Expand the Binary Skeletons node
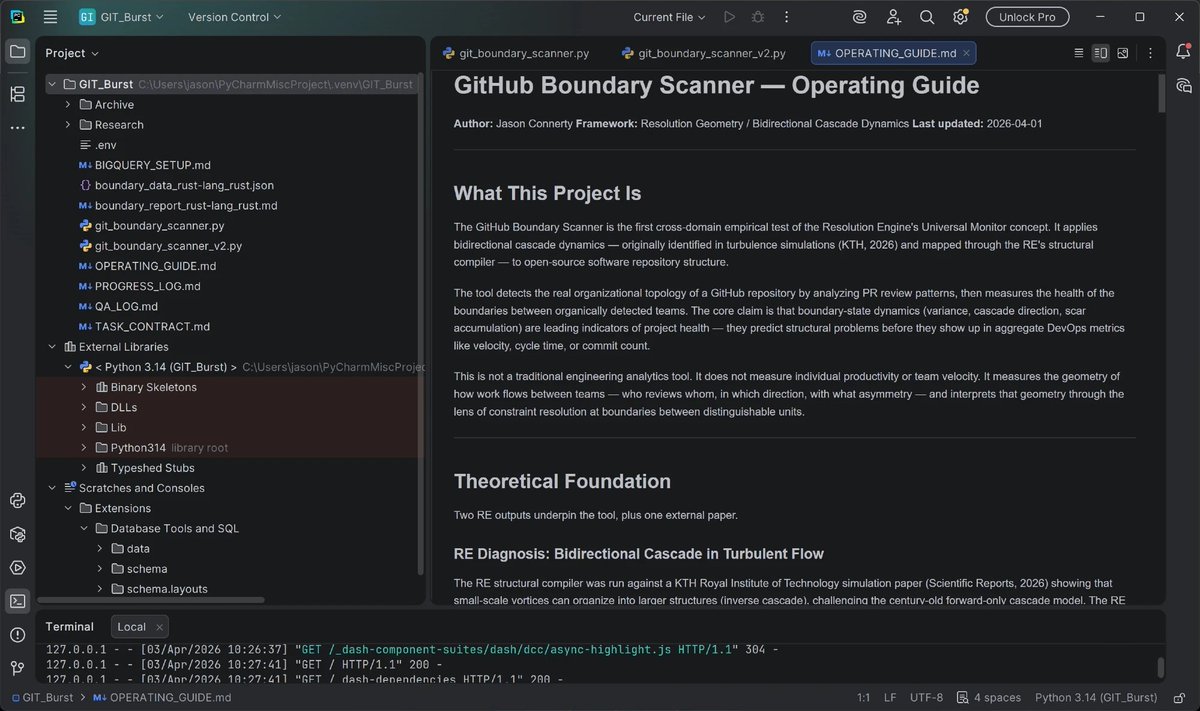This screenshot has width=1200, height=711. point(84,387)
